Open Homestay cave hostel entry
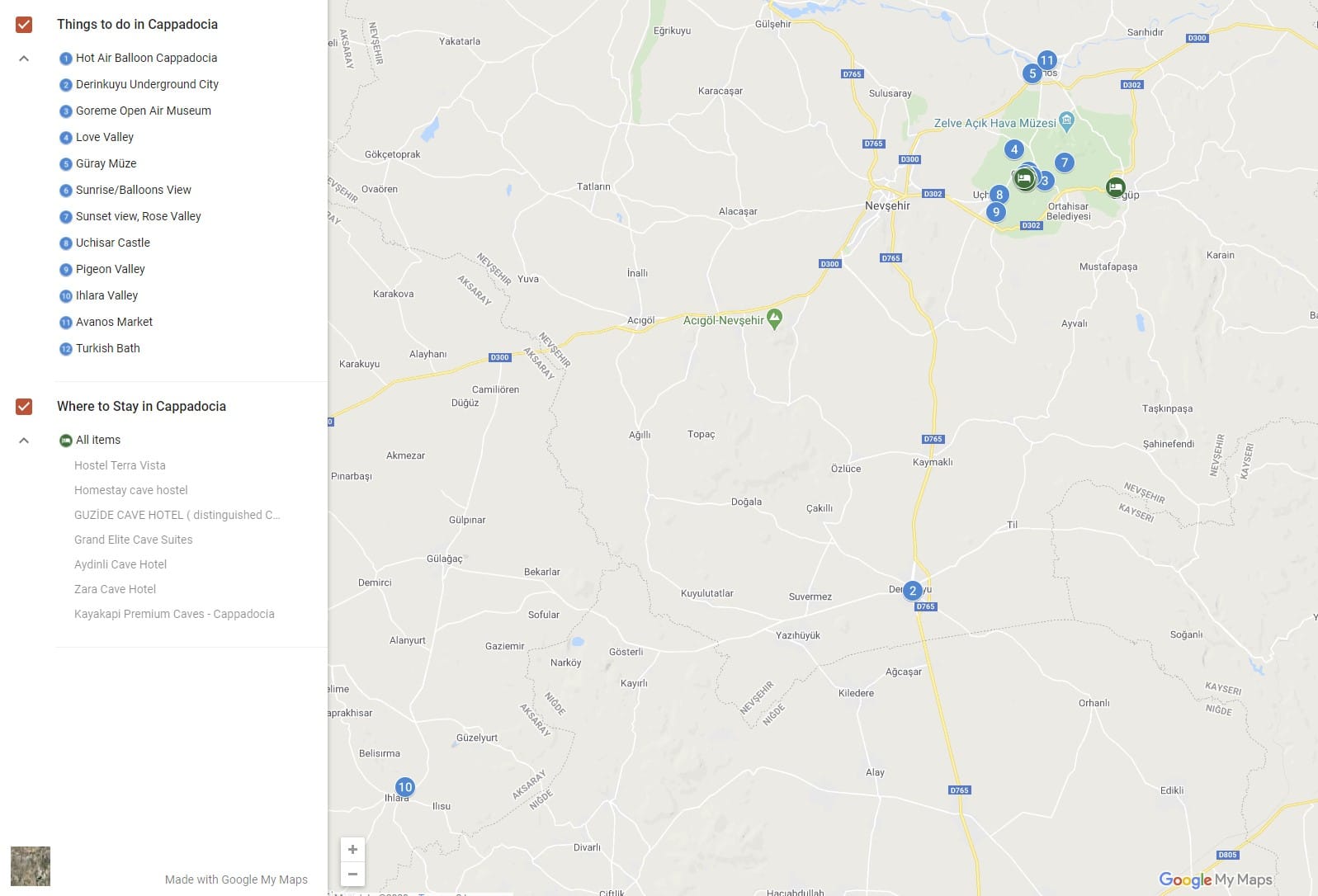 (x=131, y=490)
